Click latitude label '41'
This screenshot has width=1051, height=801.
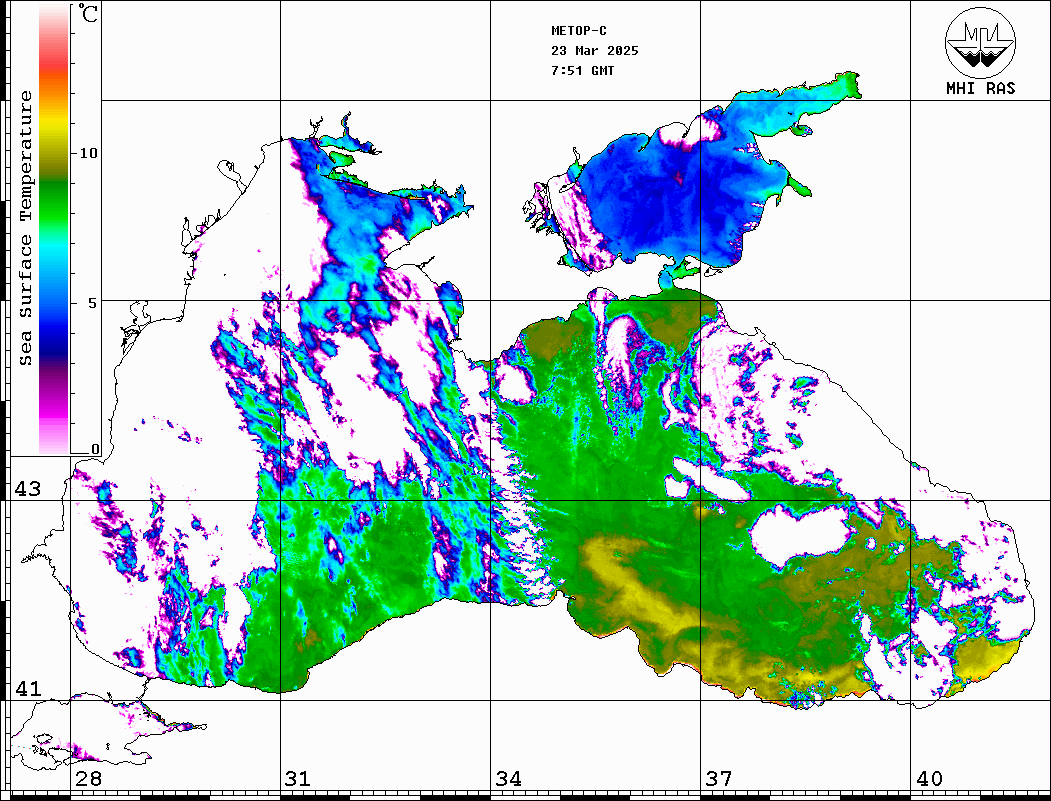coord(28,688)
